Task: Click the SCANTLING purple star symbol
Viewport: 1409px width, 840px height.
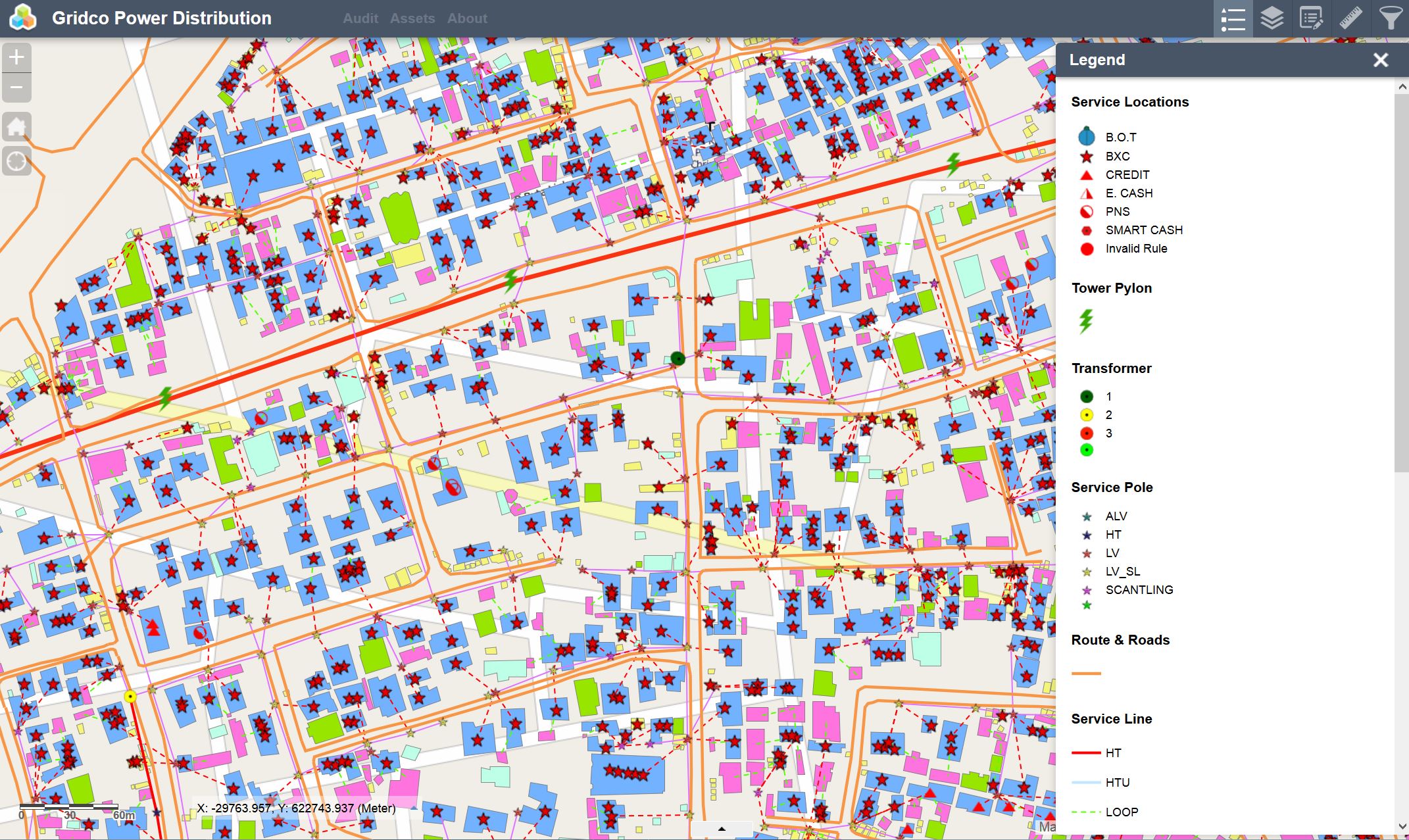Action: 1087,590
